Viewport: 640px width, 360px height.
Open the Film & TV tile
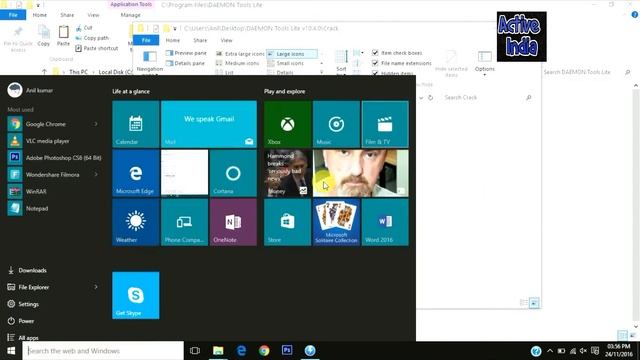(x=385, y=124)
